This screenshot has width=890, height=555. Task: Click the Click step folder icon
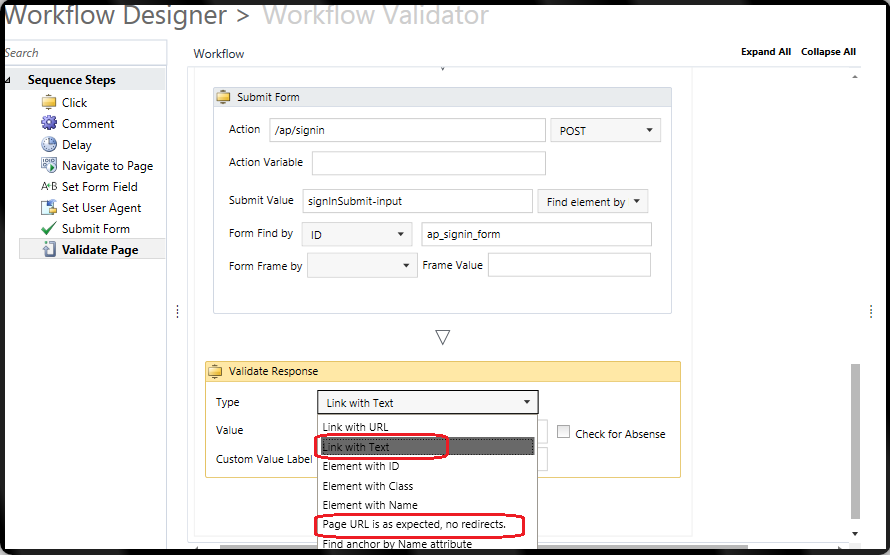[x=49, y=103]
